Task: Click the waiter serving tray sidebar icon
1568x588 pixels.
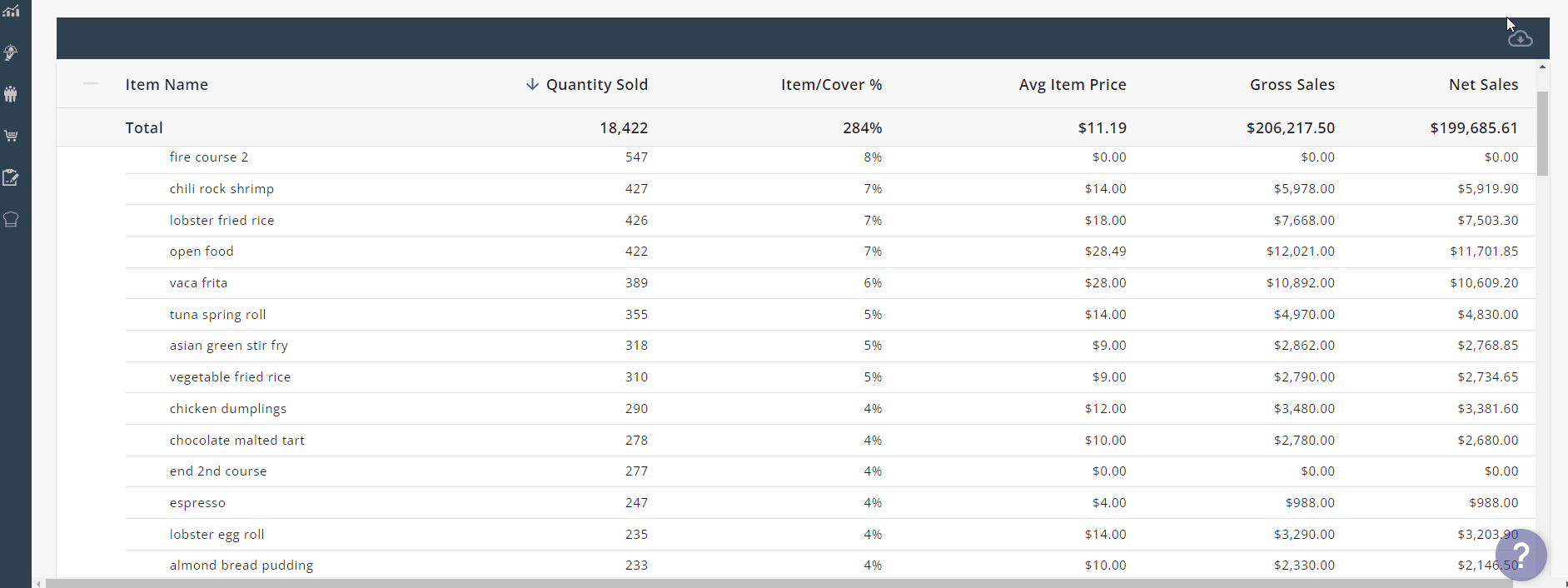Action: [x=11, y=52]
